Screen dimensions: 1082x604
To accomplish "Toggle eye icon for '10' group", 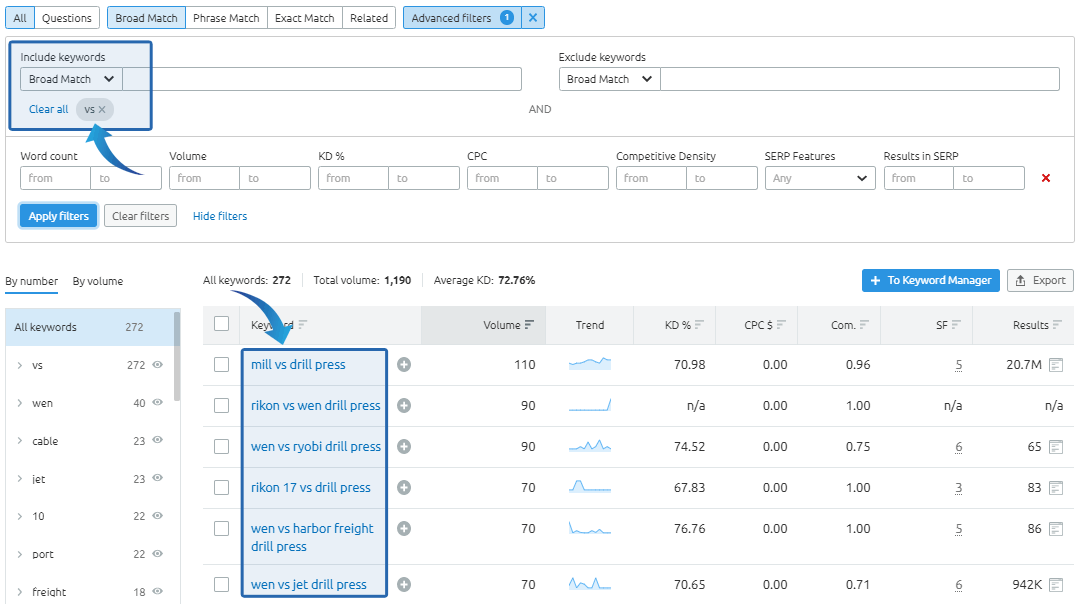I will coord(157,516).
